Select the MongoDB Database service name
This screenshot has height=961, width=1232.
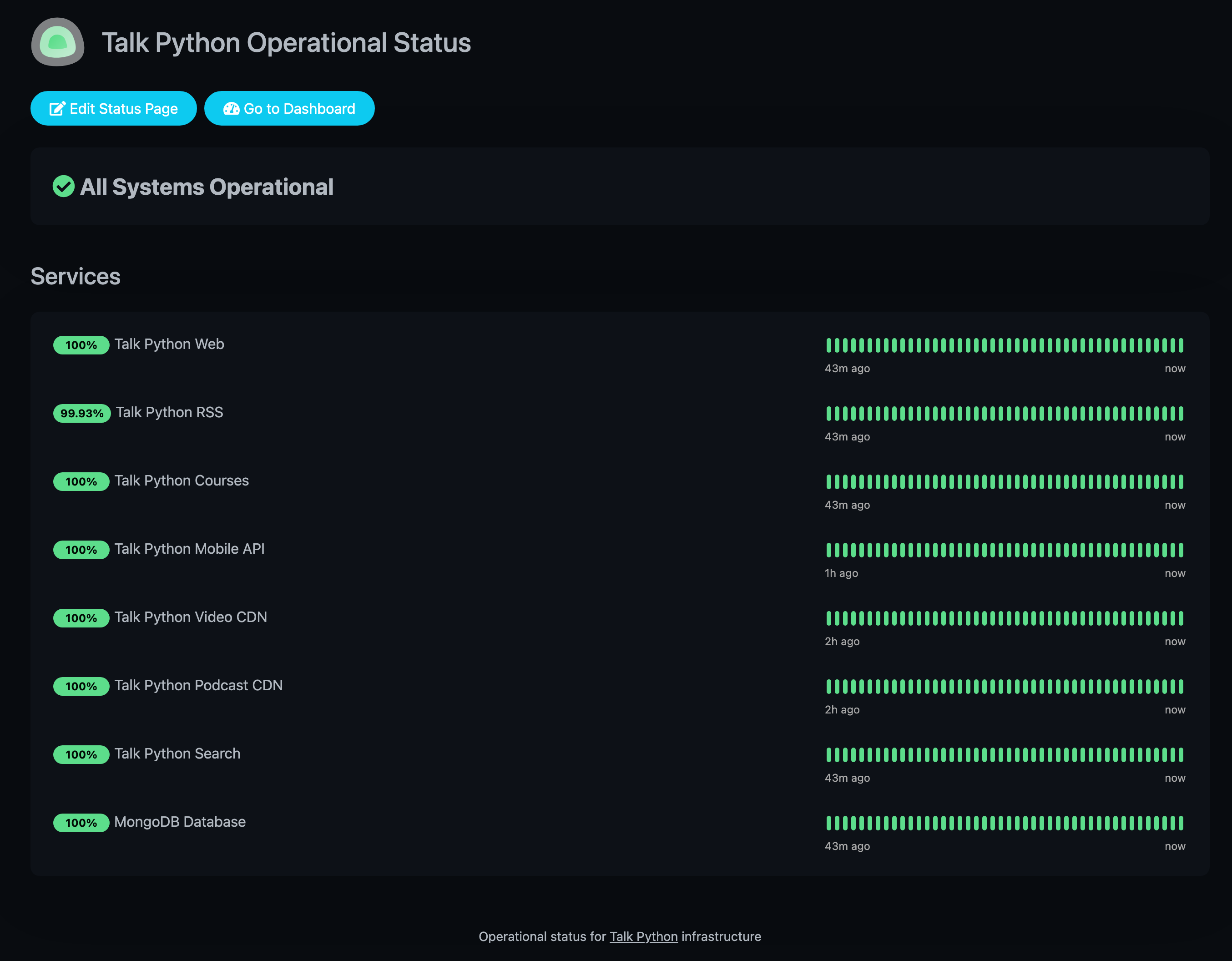[x=180, y=822]
